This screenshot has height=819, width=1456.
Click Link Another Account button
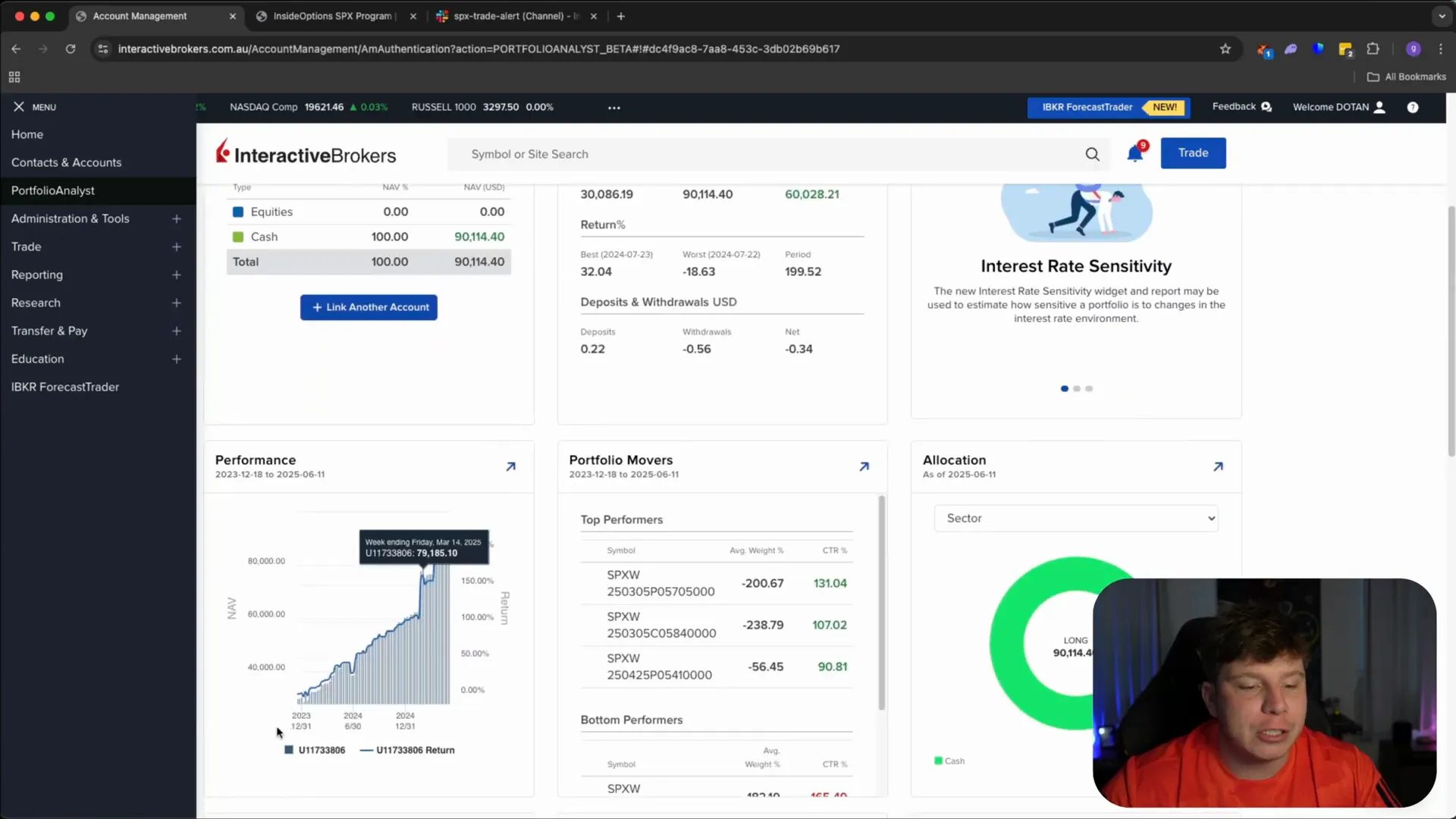369,307
